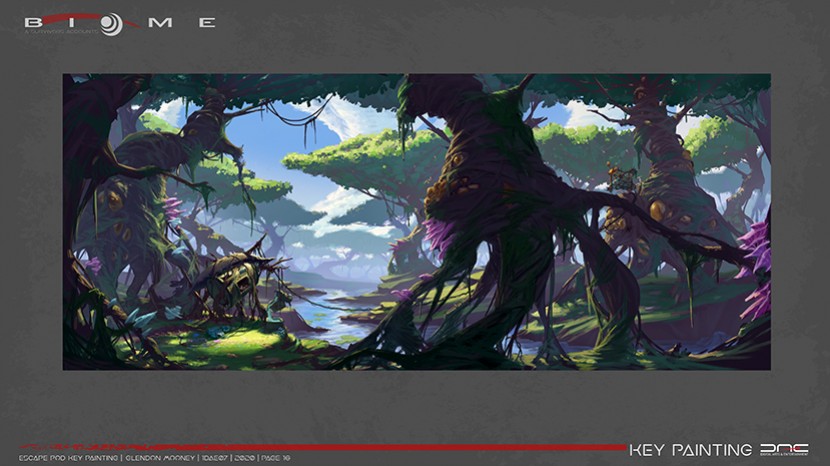Screen dimensions: 830x466
Task: Click the KEY PAINTING title text
Action: tap(690, 450)
